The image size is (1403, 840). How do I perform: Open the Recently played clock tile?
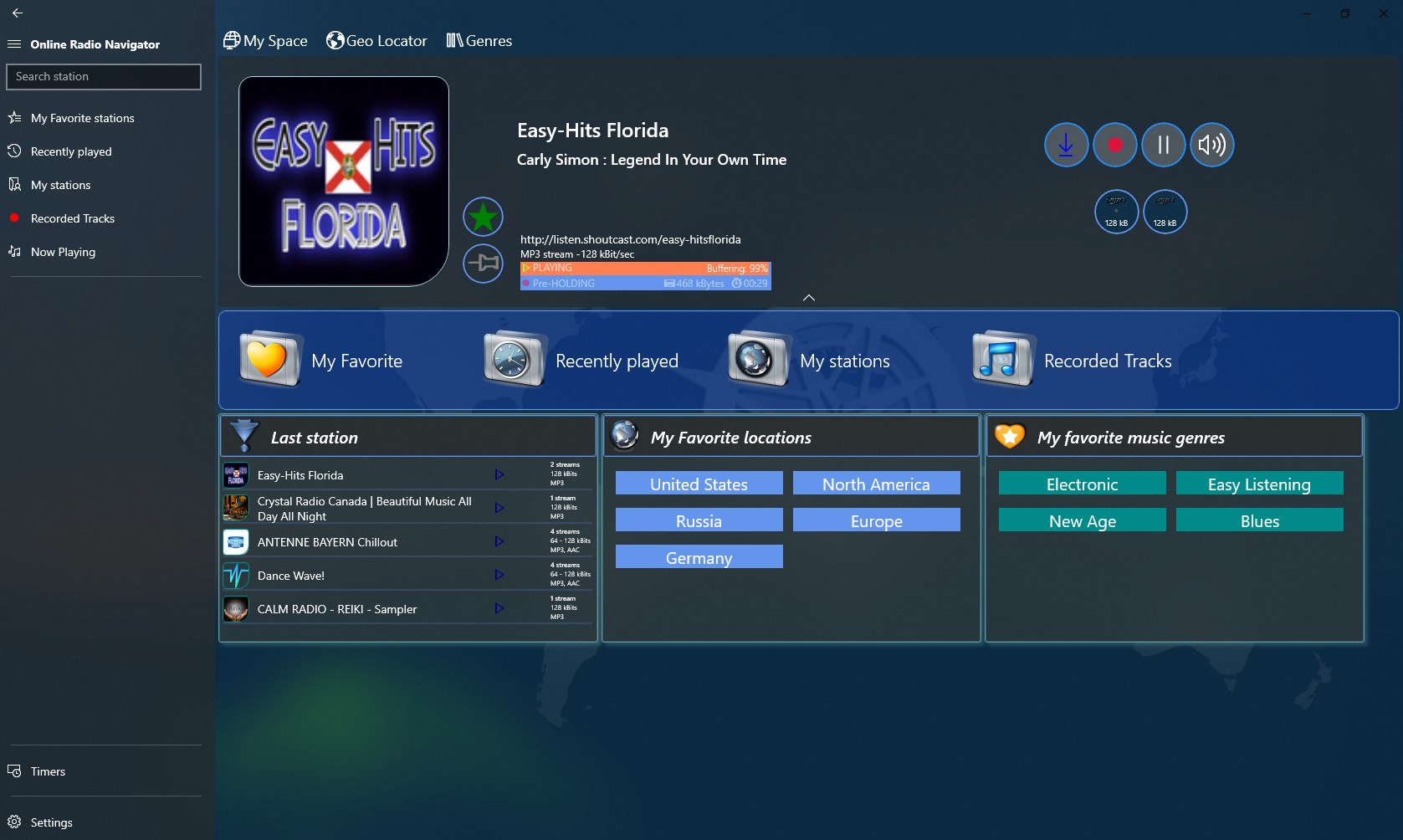tap(581, 361)
